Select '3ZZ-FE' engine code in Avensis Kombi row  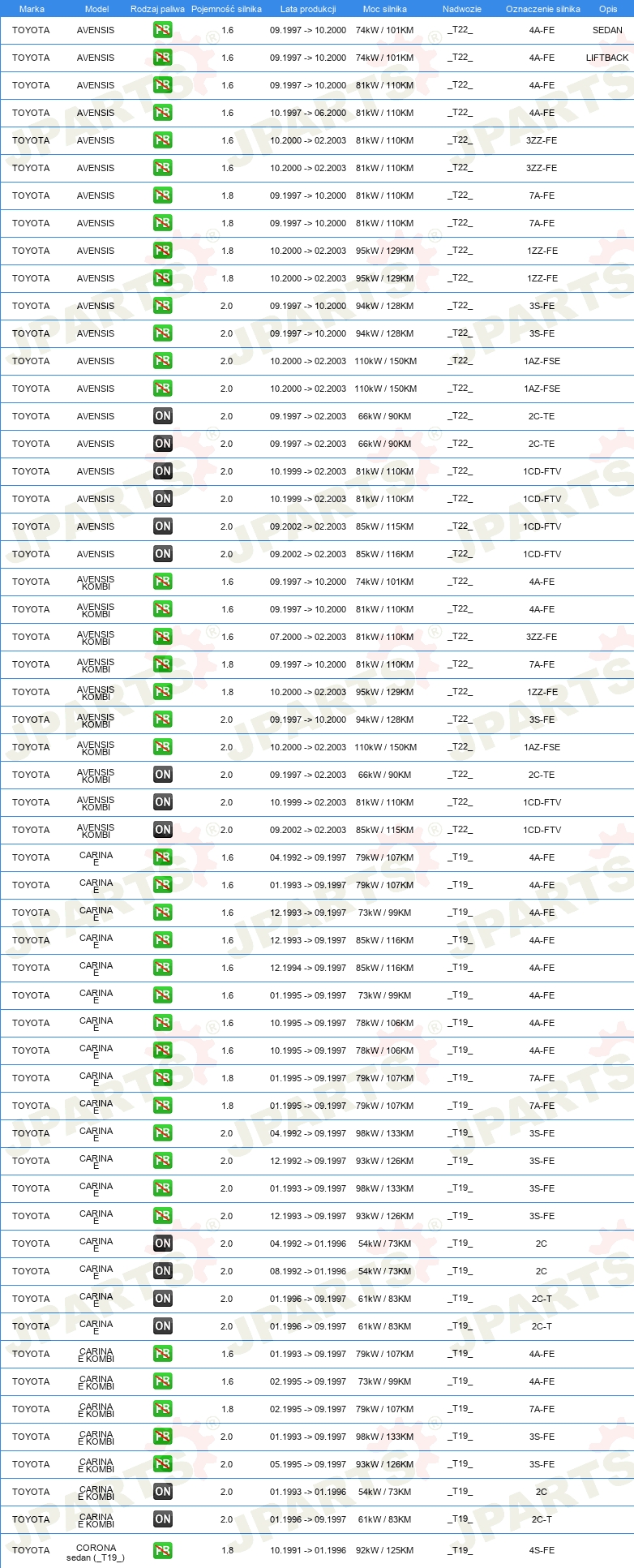(x=542, y=637)
